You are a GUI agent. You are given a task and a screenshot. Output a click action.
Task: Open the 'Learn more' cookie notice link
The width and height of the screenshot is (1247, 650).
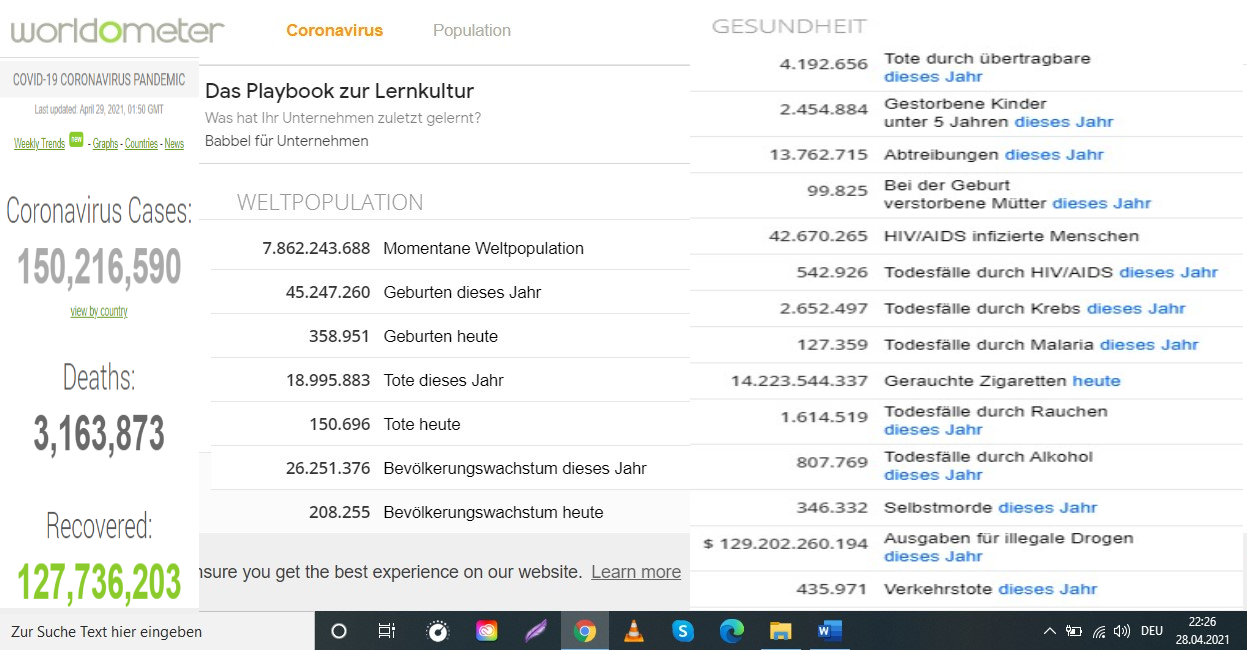(x=636, y=571)
